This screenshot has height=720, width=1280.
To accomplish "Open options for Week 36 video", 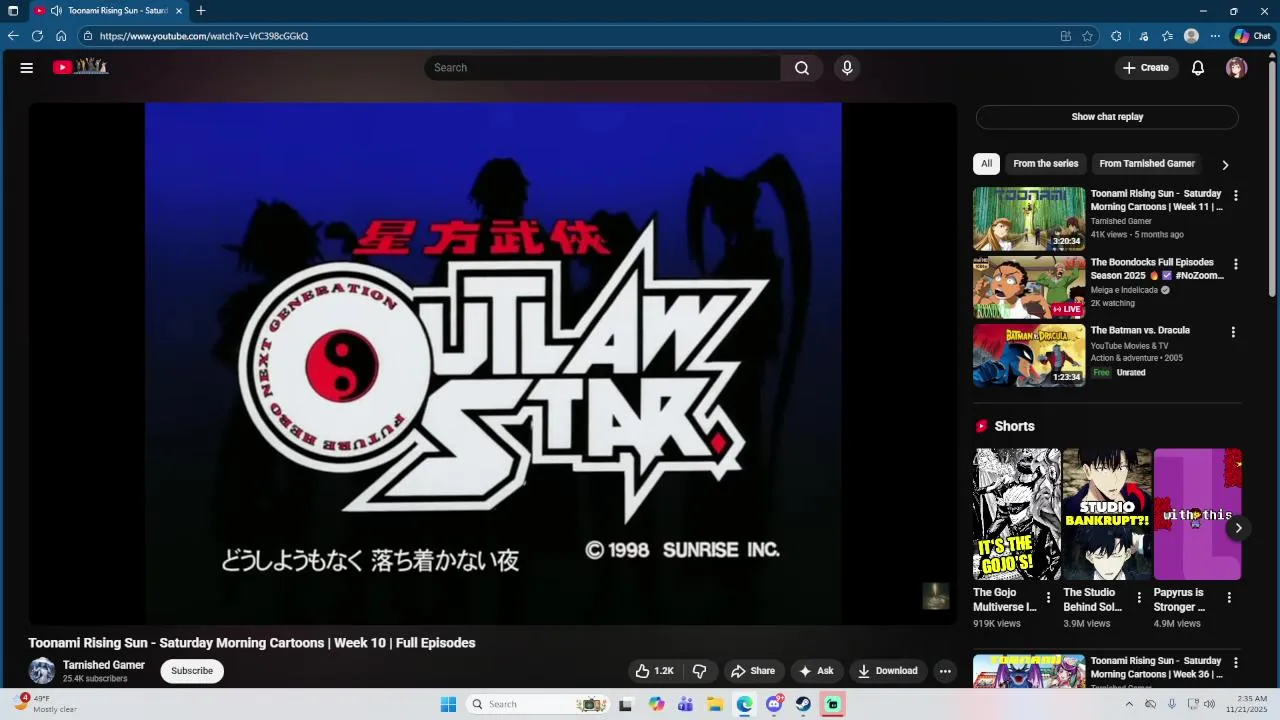I will (x=1236, y=663).
